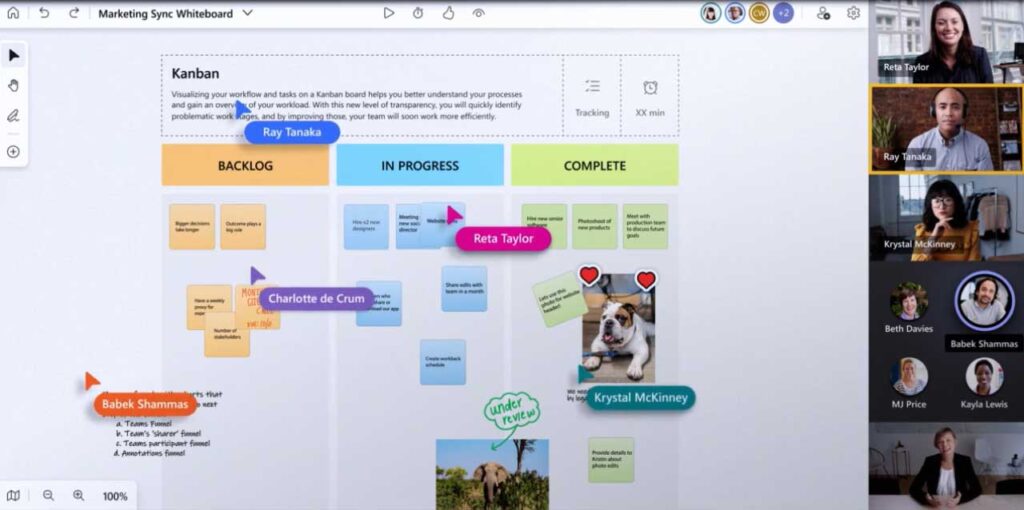Select the IN PROGRESS column header
This screenshot has width=1024, height=510.
420,165
